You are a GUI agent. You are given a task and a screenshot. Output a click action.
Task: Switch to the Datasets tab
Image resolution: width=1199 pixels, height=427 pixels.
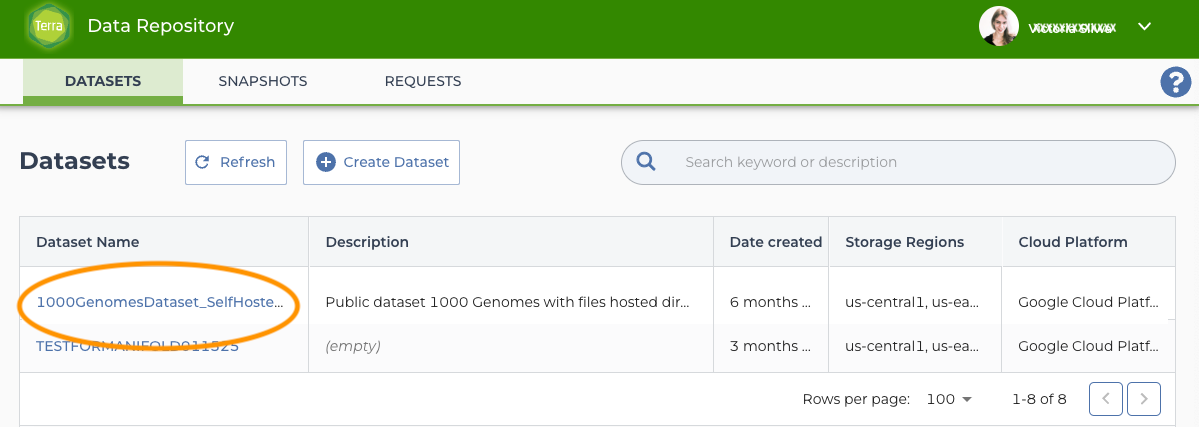(x=103, y=81)
